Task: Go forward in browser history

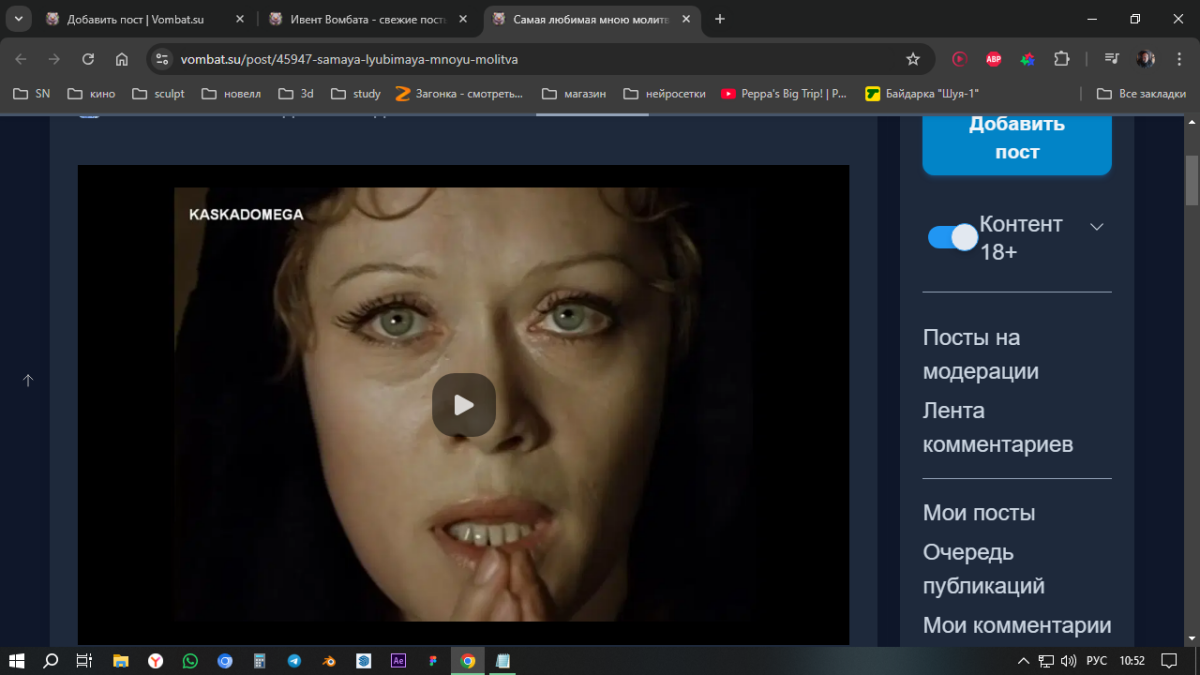Action: pyautogui.click(x=54, y=59)
